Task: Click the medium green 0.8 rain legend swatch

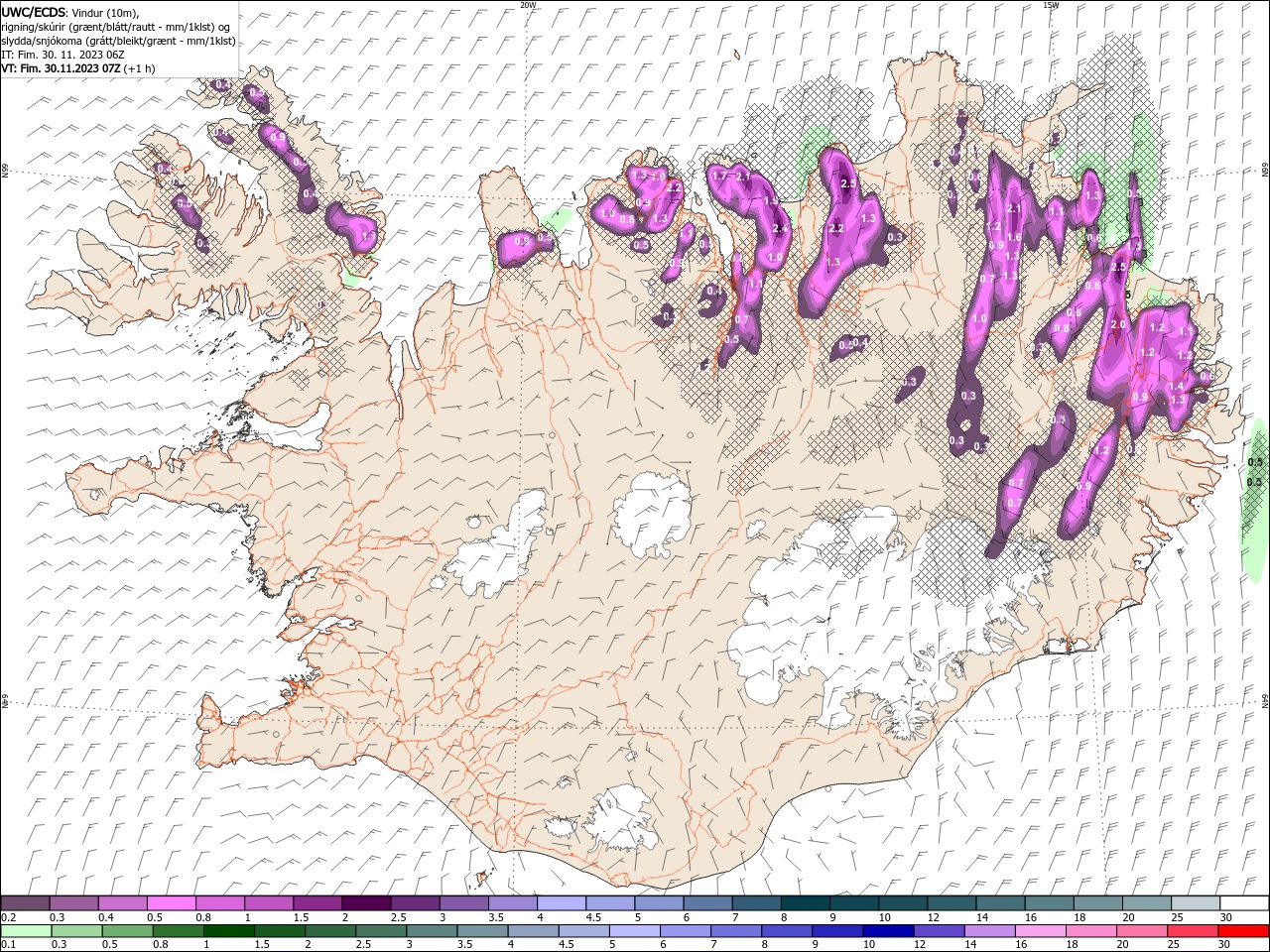Action: coord(178,931)
